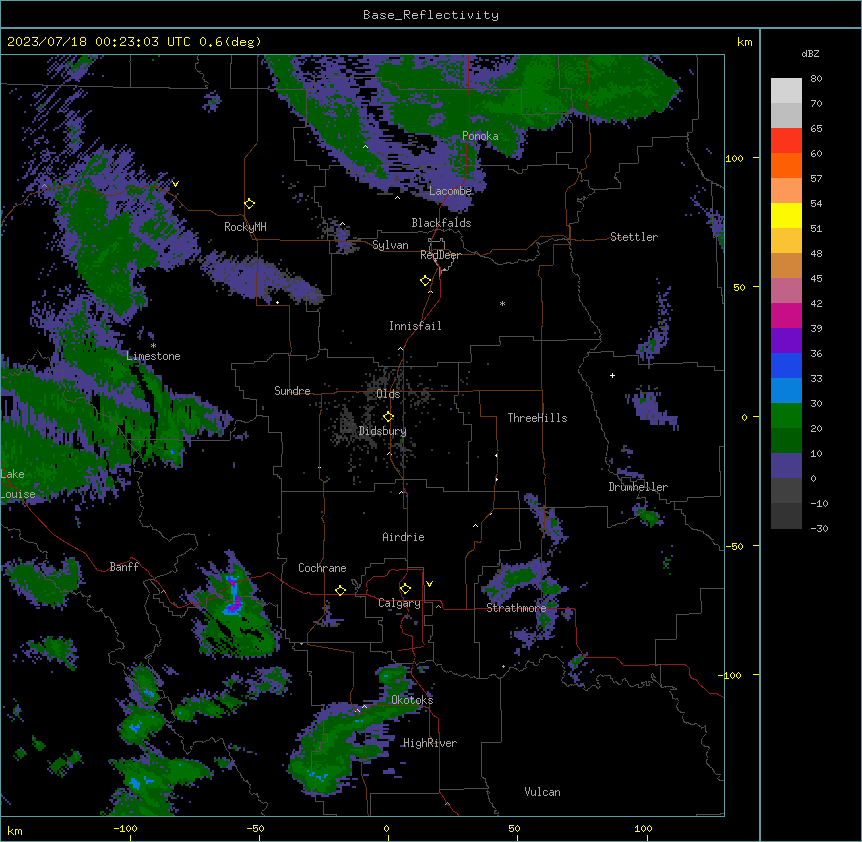Click the intense blue-magenta storm cell east of Banff
The width and height of the screenshot is (862, 842).
[x=234, y=596]
